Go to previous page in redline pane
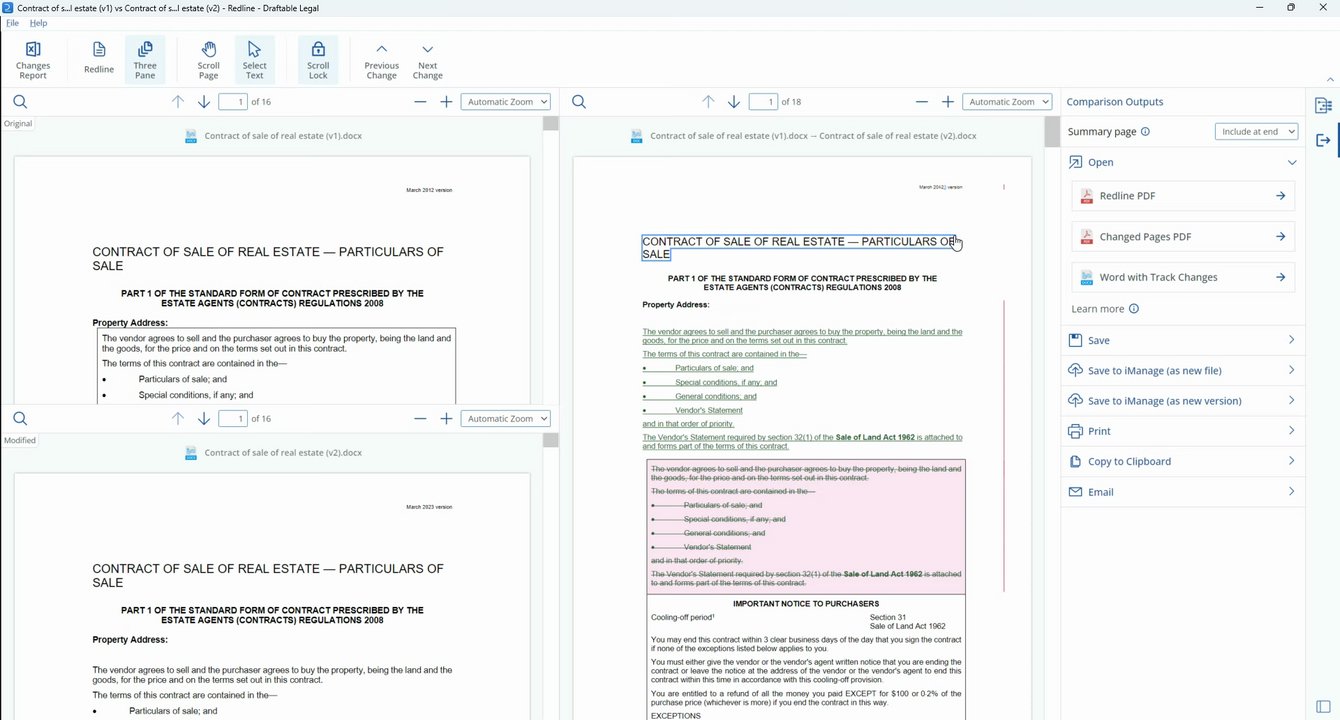 tap(708, 102)
